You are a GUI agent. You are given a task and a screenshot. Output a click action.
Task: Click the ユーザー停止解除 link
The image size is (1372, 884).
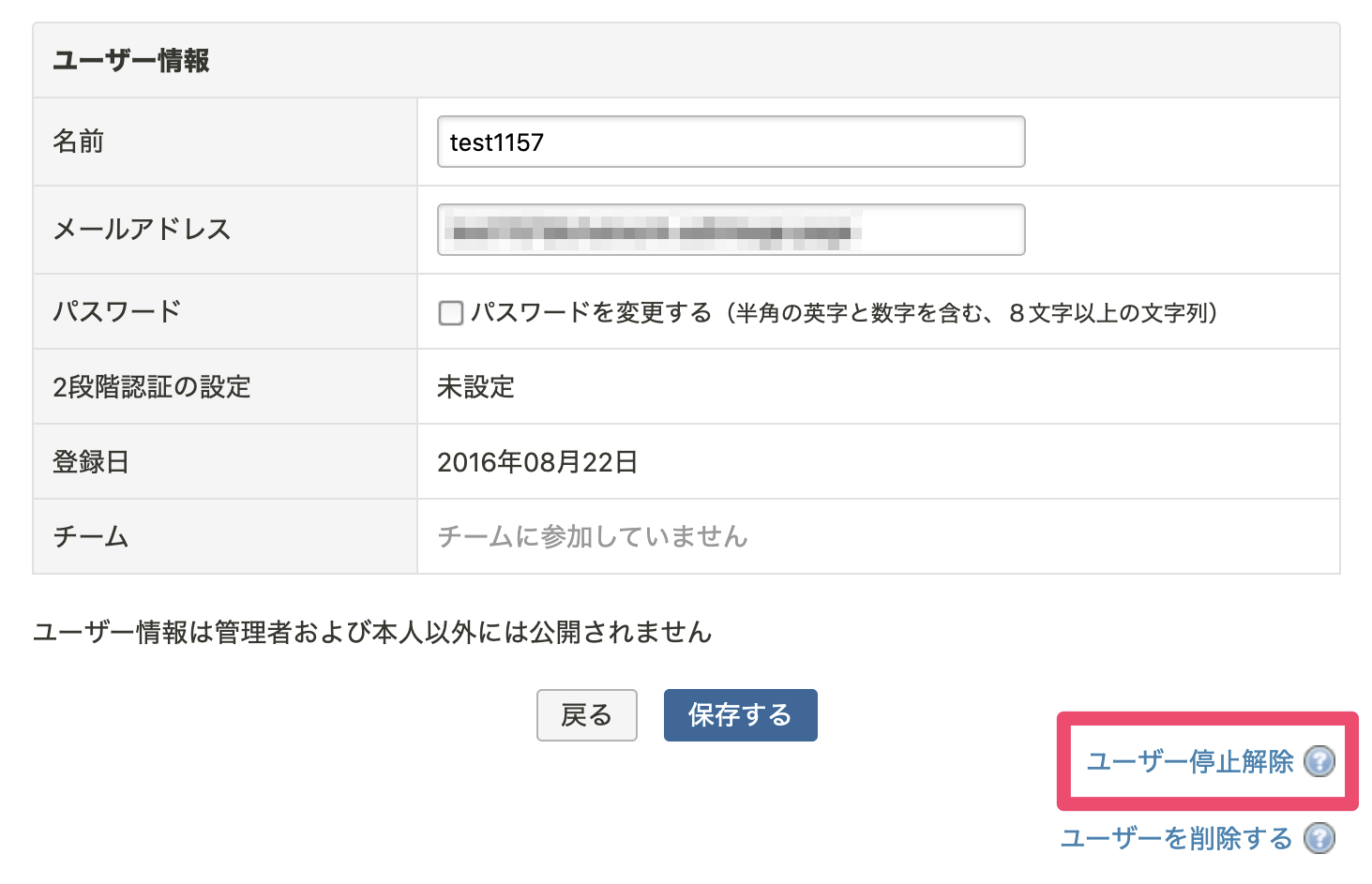click(x=1191, y=762)
